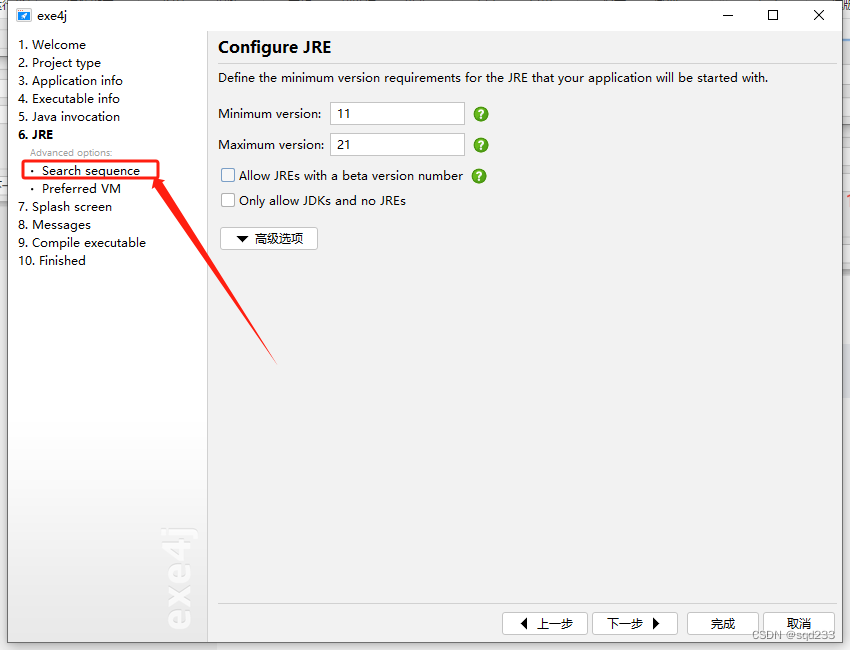The height and width of the screenshot is (650, 850).
Task: Open help for beta version checkbox
Action: point(479,176)
